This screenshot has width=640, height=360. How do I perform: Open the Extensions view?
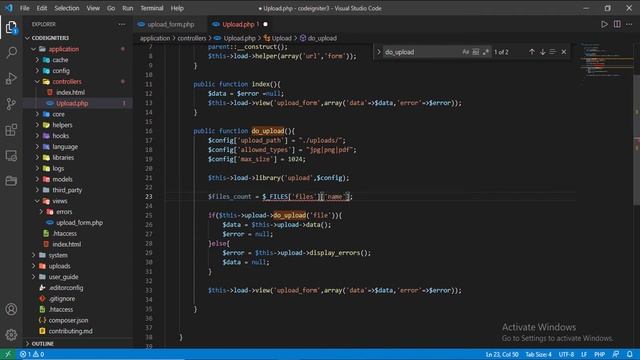click(11, 130)
